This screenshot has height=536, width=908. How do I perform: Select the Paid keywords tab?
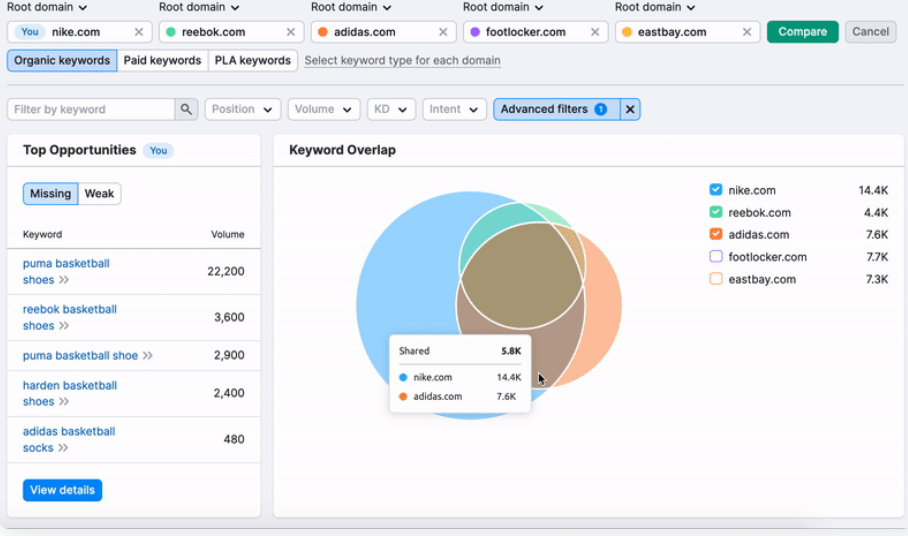(x=162, y=61)
